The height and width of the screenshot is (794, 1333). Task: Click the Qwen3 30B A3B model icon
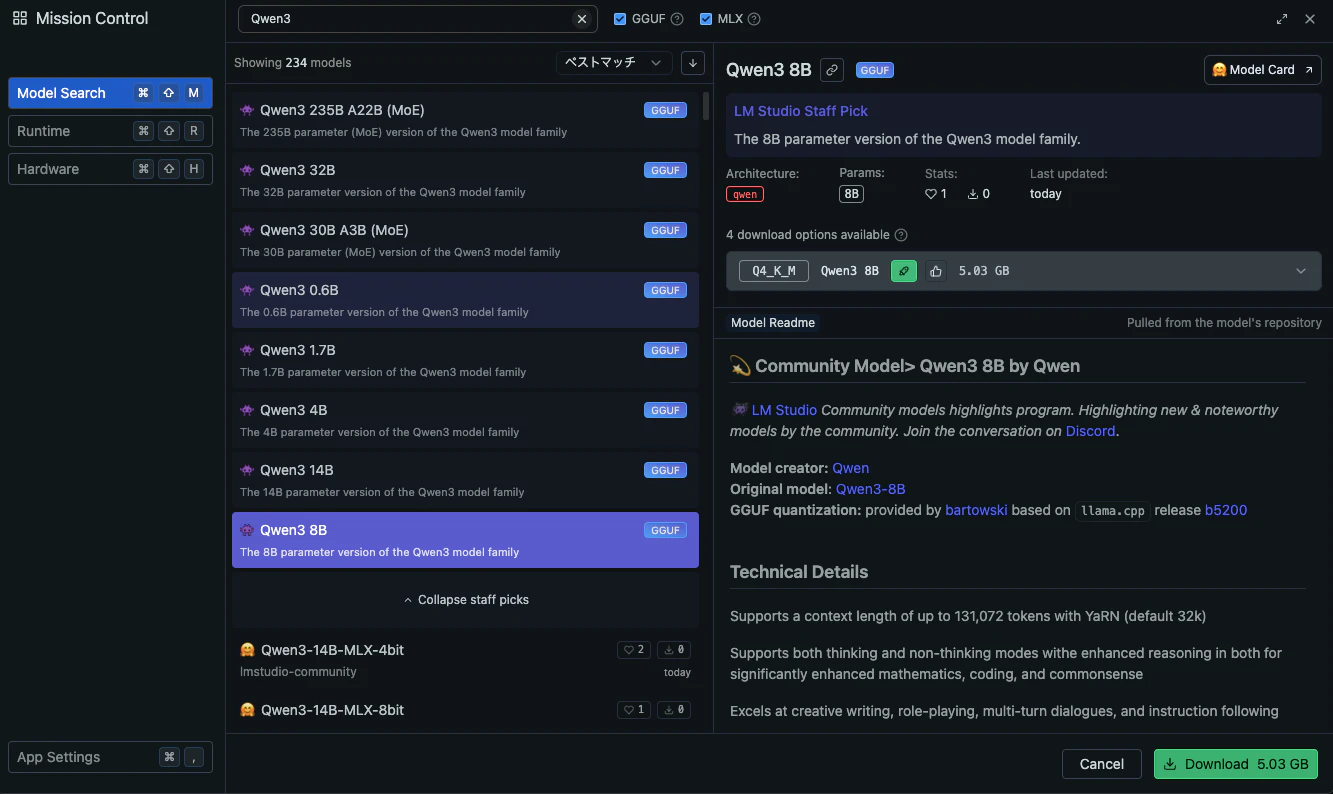247,230
